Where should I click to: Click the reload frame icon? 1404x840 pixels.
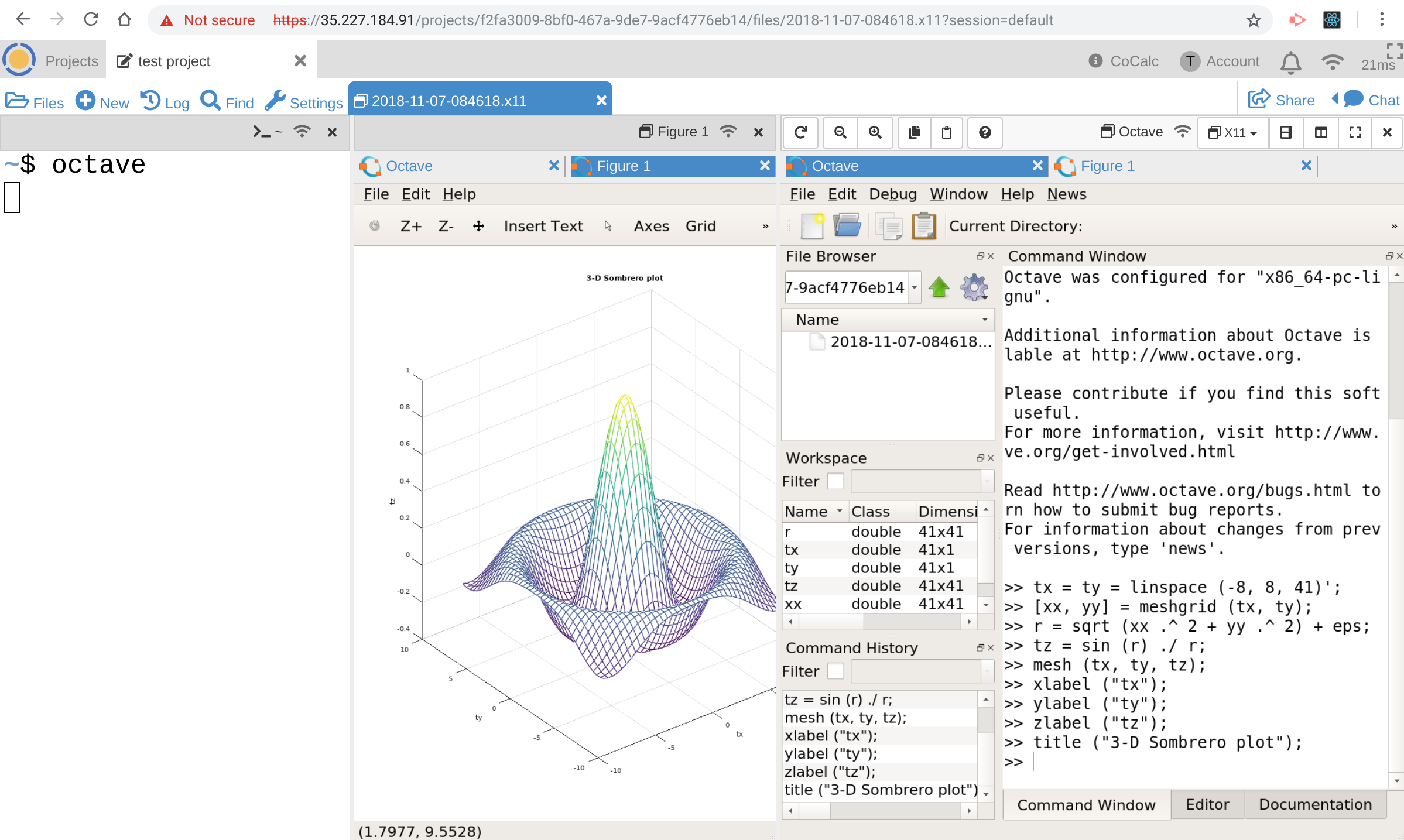801,132
